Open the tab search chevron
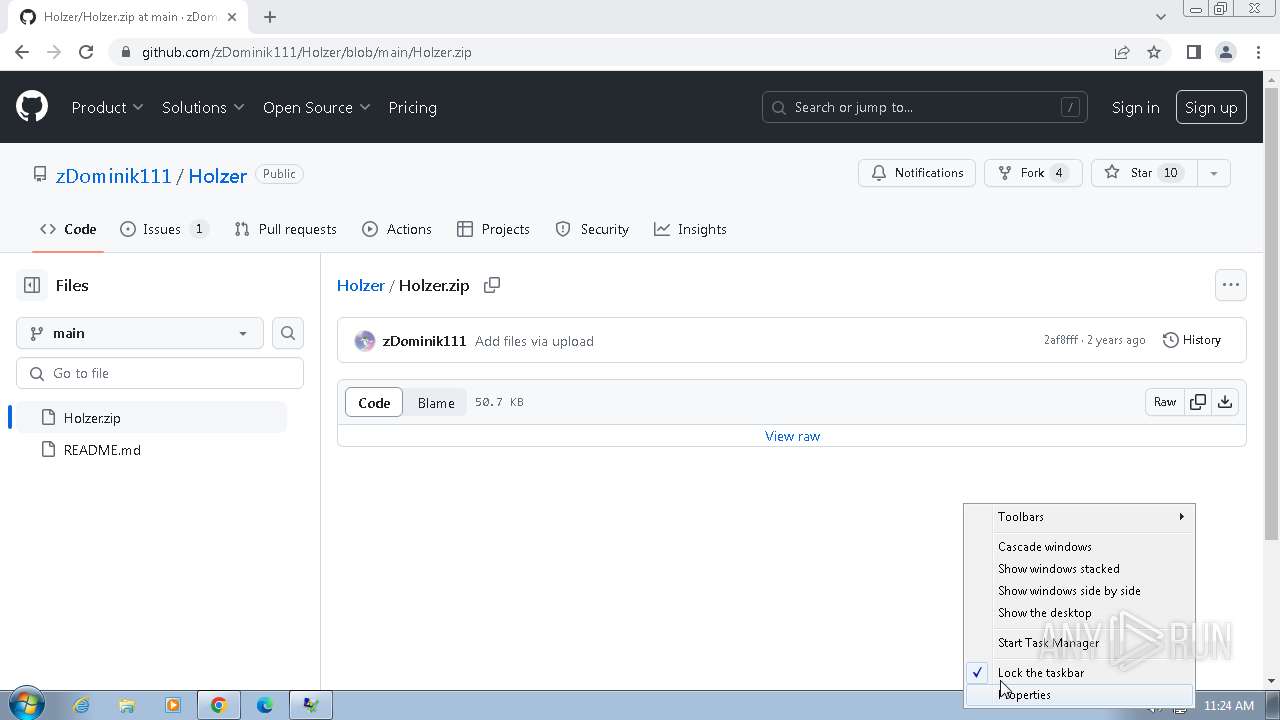 coord(1160,16)
